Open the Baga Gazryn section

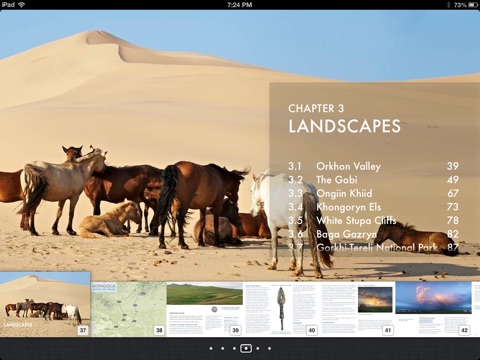[x=373, y=234]
